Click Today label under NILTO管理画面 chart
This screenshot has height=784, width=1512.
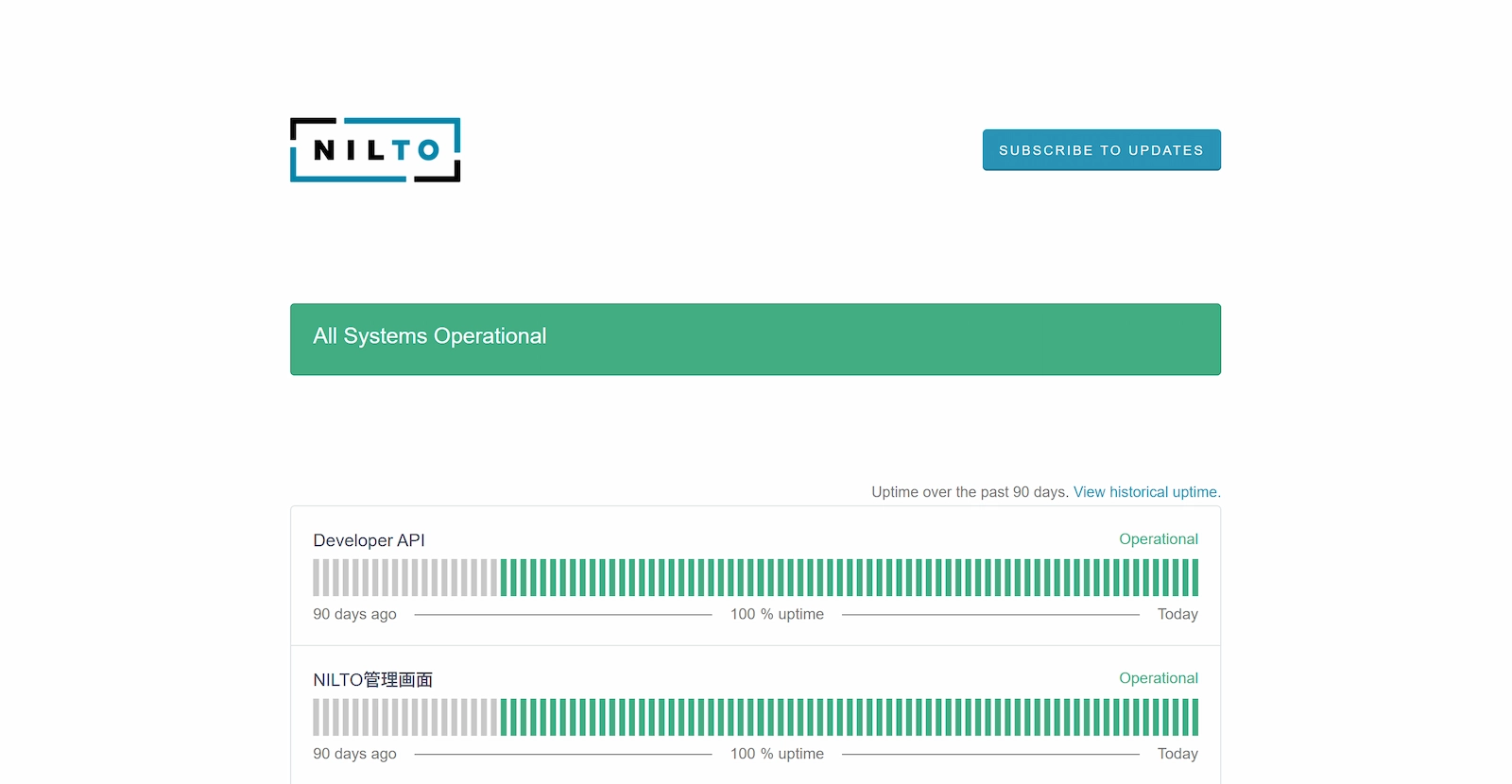1177,754
